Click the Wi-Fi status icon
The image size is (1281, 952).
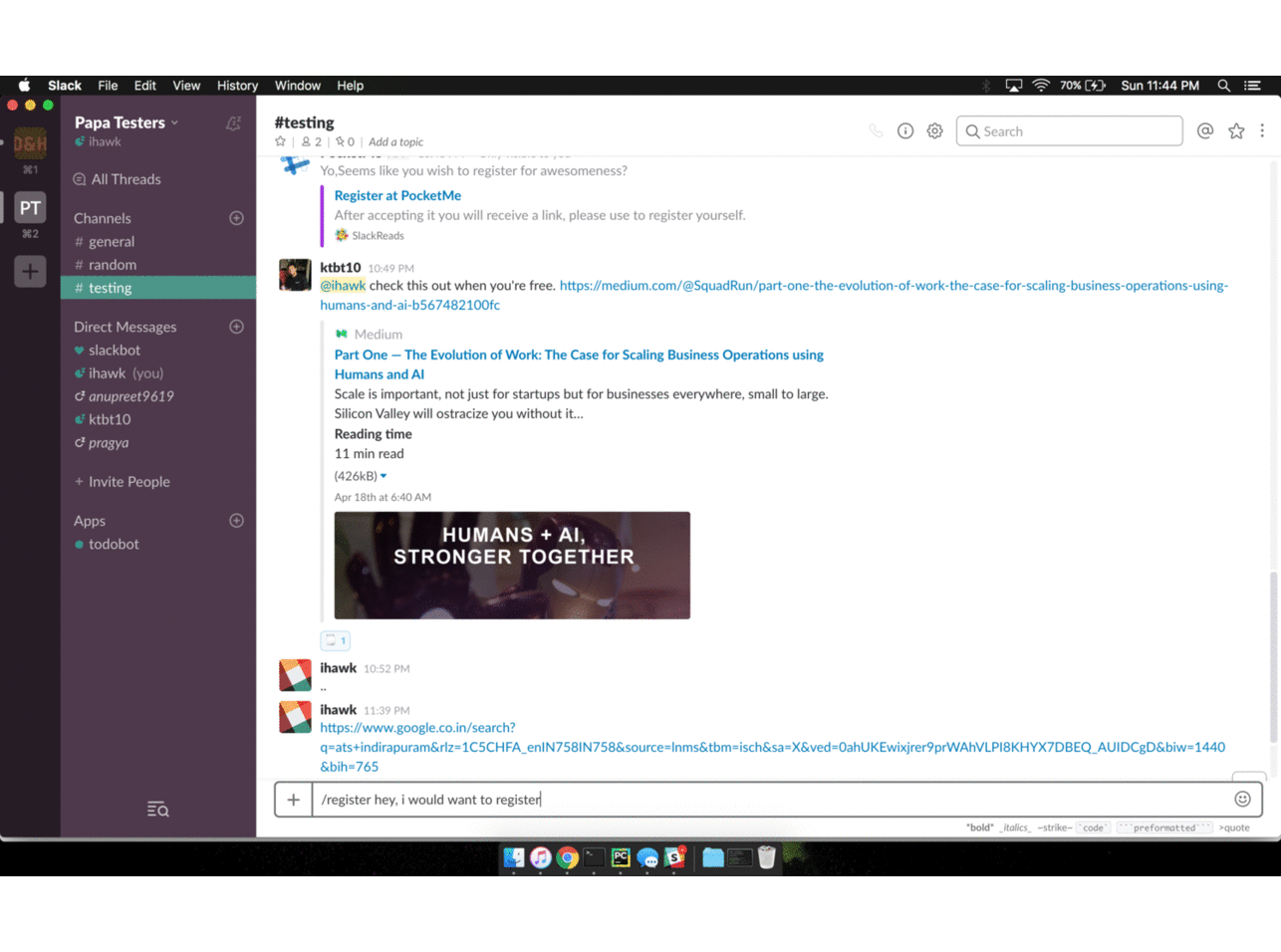[x=1041, y=86]
